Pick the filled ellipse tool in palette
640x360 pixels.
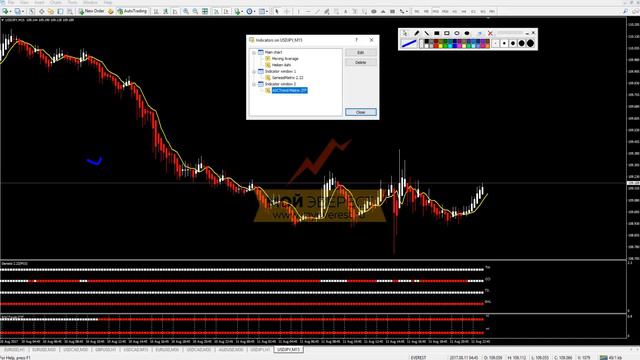(467, 33)
